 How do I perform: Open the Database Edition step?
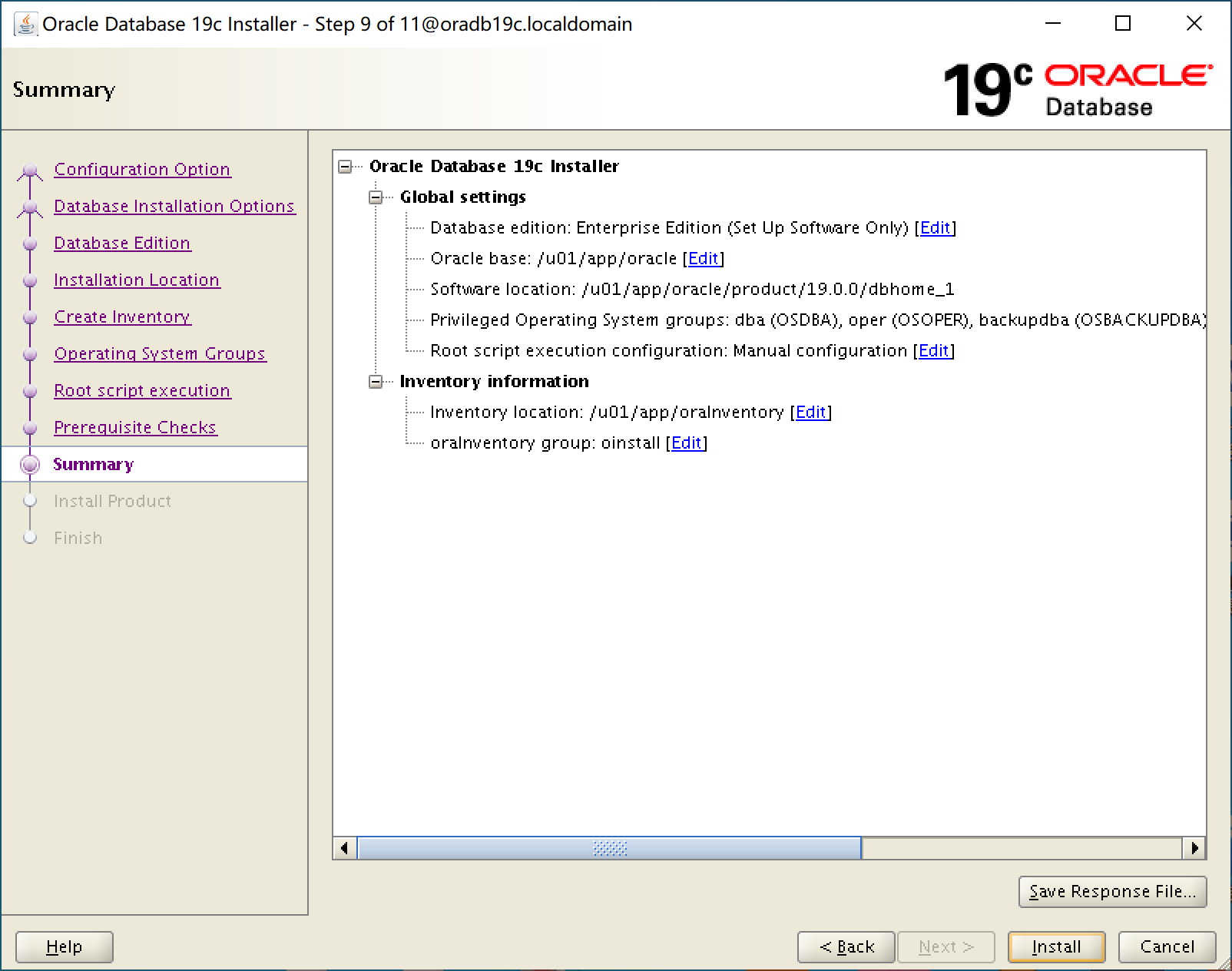coord(122,243)
